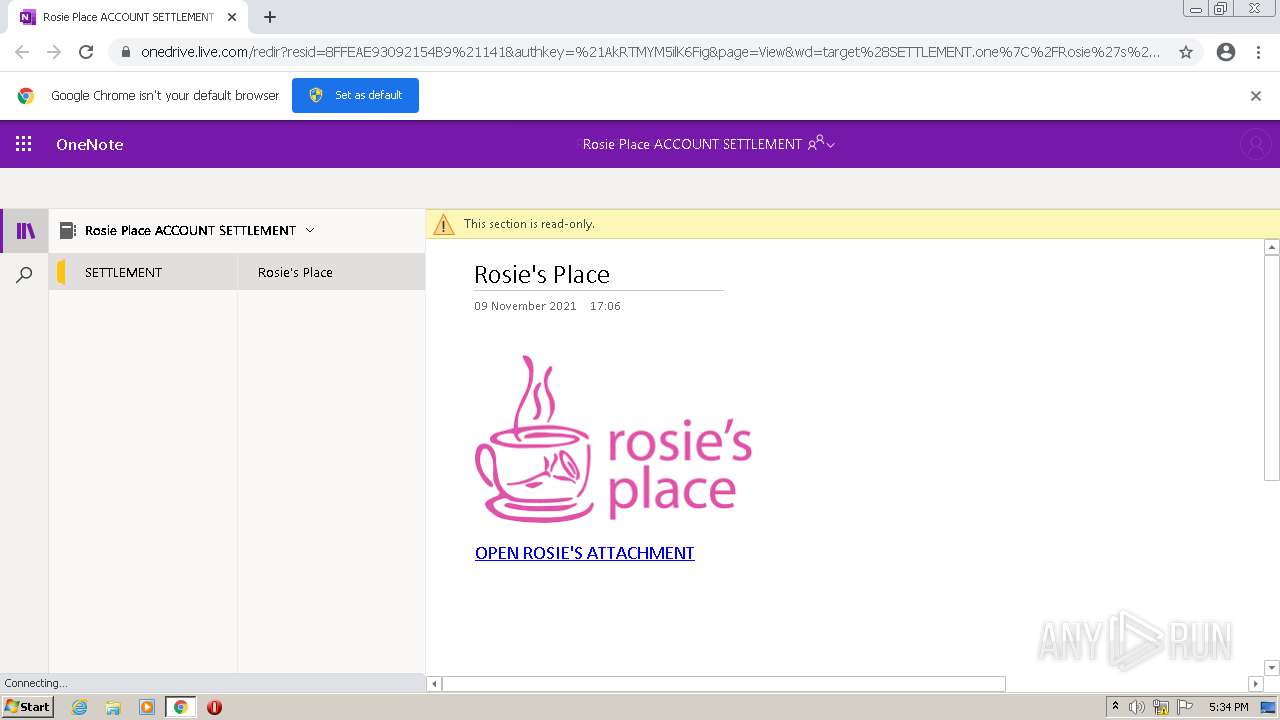Expand the Rosie Place ACCOUNT SETTLEMENT notebook dropdown
Viewport: 1280px width, 720px height.
tap(310, 230)
